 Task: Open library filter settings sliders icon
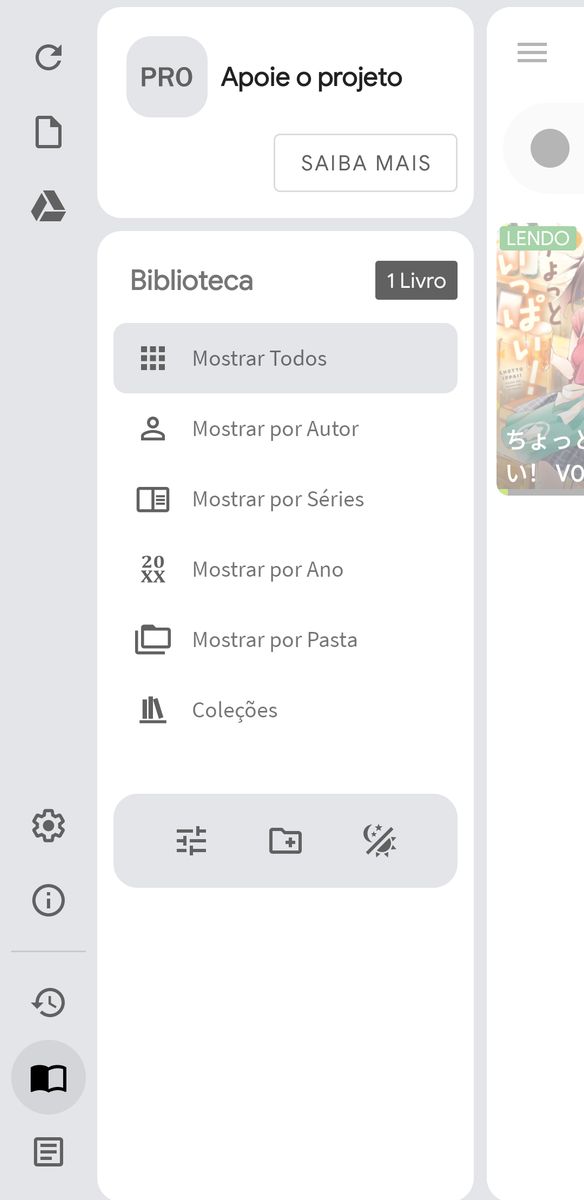coord(191,841)
